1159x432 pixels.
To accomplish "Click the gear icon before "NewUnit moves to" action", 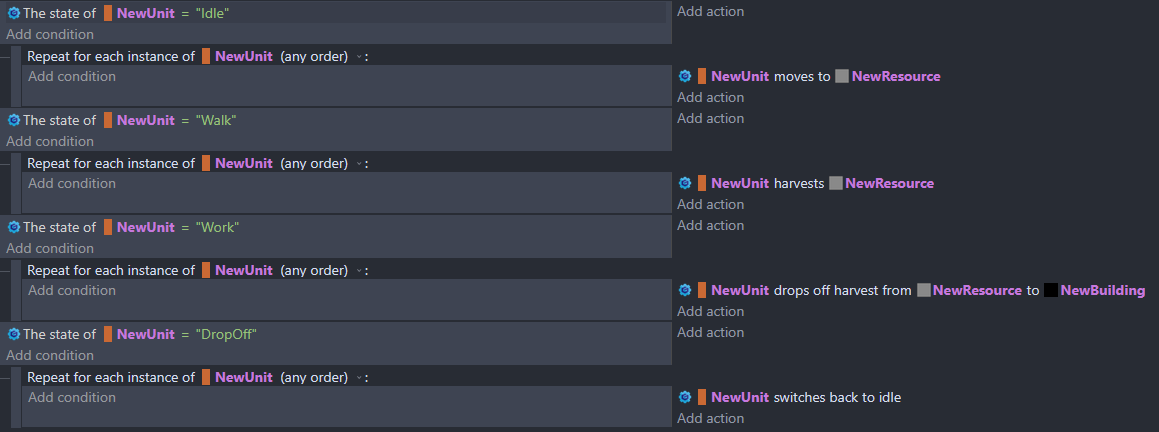I will pyautogui.click(x=685, y=76).
